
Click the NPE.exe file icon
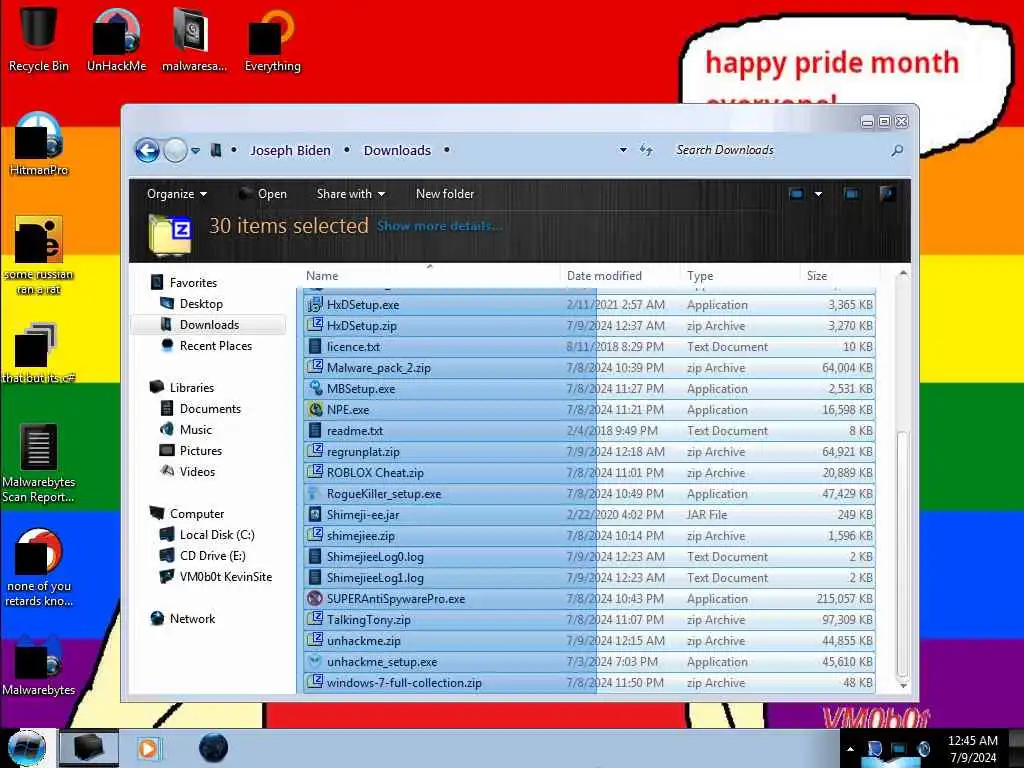pos(315,409)
